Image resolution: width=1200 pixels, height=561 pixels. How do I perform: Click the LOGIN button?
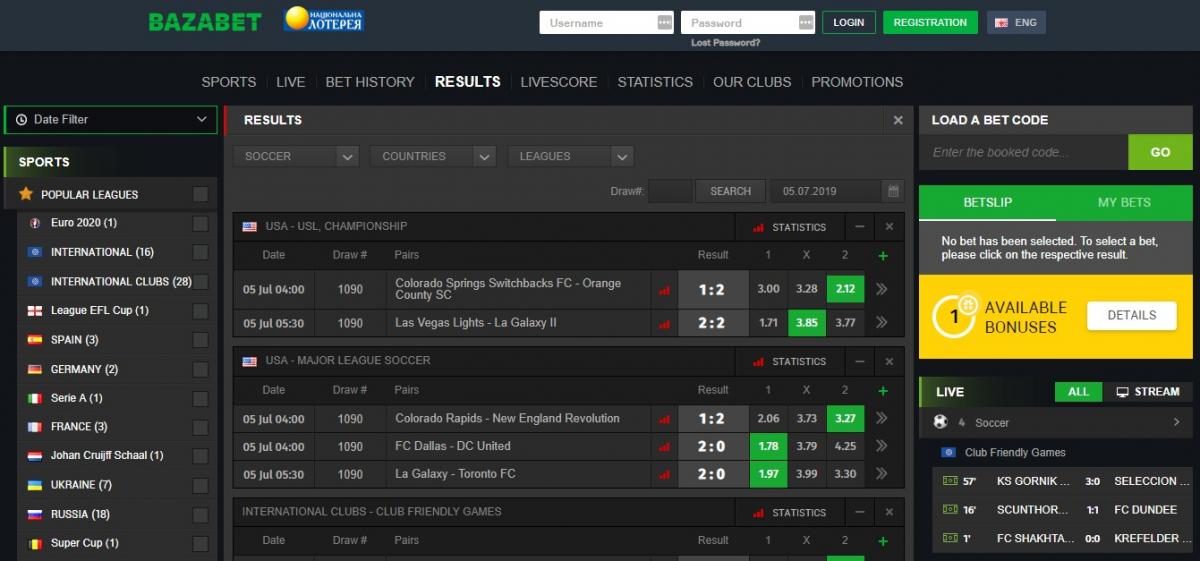point(849,22)
